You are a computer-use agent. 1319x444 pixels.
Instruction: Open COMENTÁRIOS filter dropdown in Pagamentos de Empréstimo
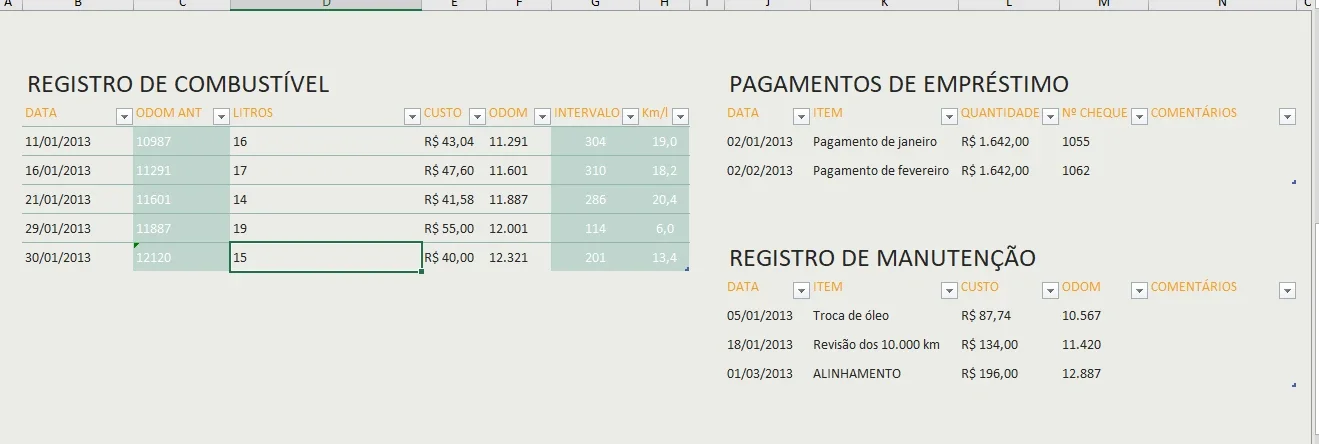(1287, 117)
